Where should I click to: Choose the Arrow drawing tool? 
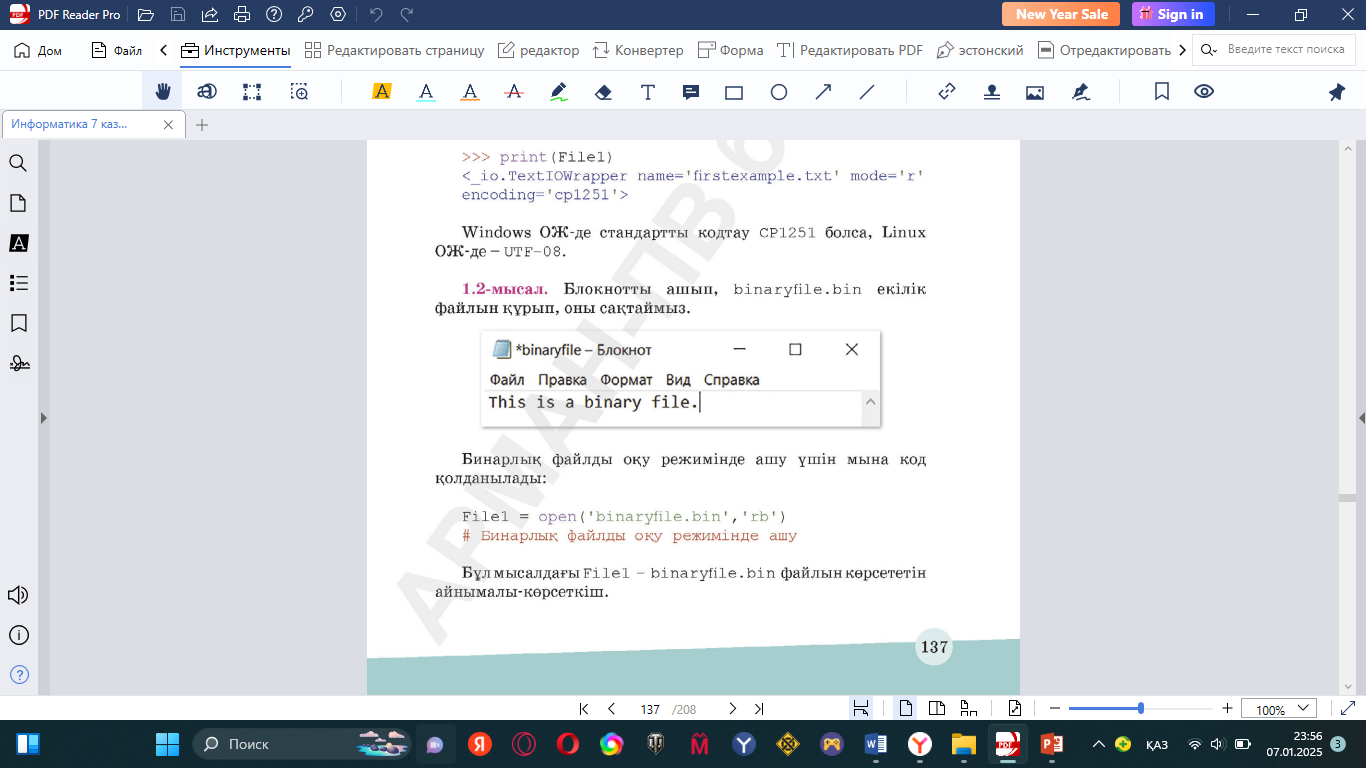pyautogui.click(x=823, y=92)
